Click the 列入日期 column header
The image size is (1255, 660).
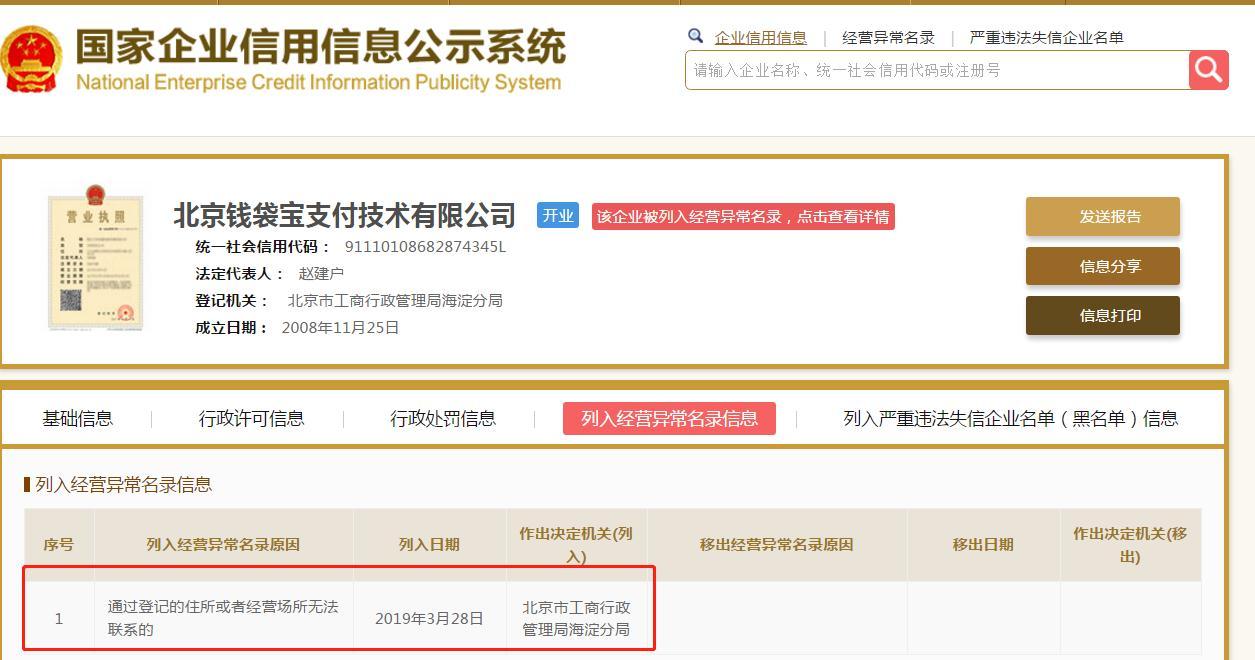tap(429, 545)
